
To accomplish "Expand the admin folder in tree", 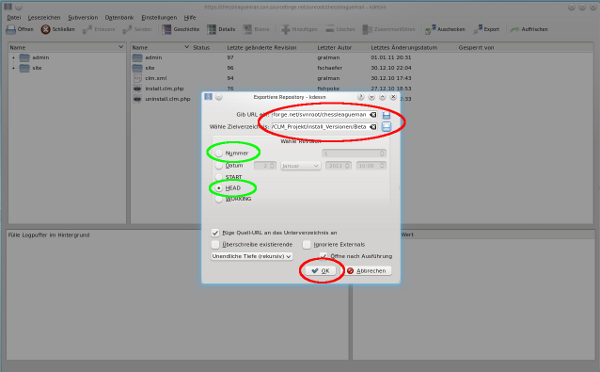I will pyautogui.click(x=13, y=58).
